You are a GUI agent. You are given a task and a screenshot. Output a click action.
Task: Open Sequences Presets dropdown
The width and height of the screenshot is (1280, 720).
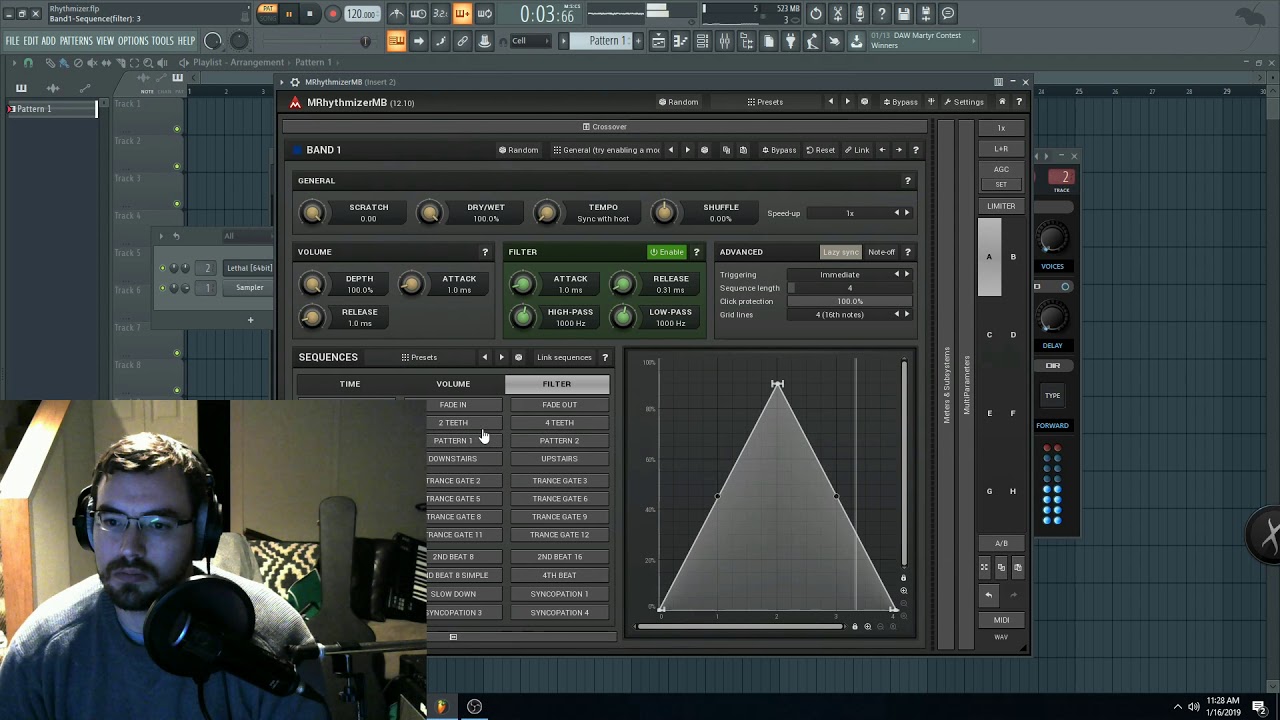(419, 357)
